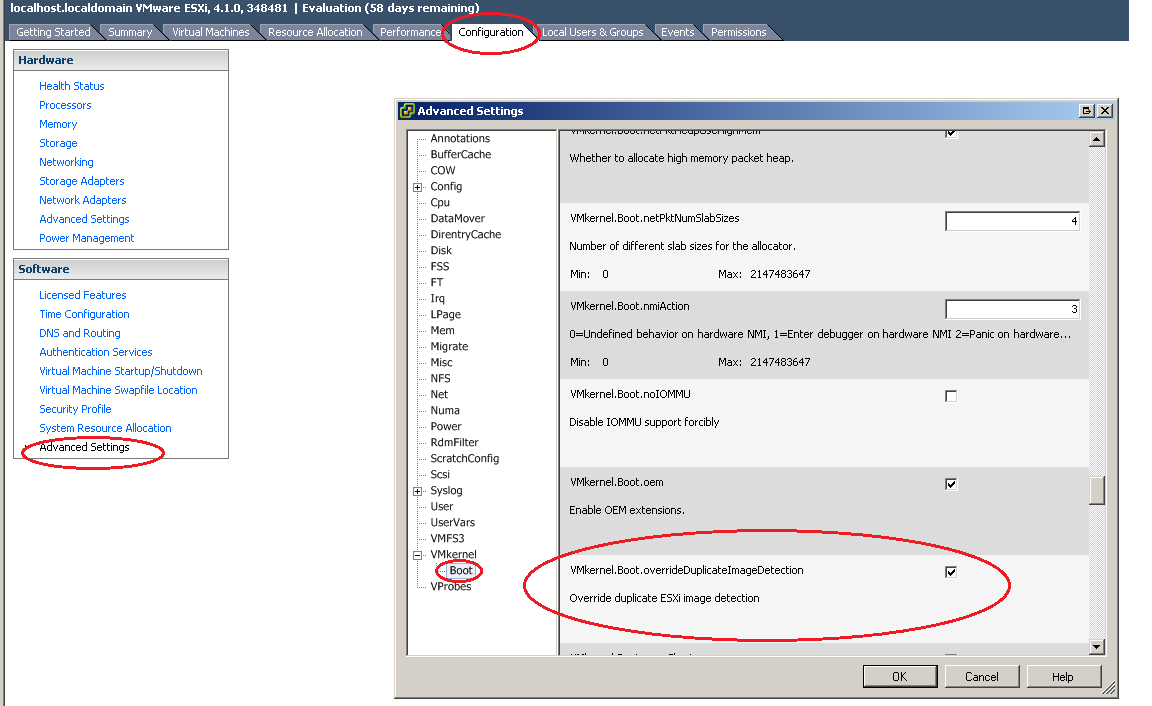Select NFS in settings tree
Viewport: 1152px width, 706px height.
(x=441, y=379)
